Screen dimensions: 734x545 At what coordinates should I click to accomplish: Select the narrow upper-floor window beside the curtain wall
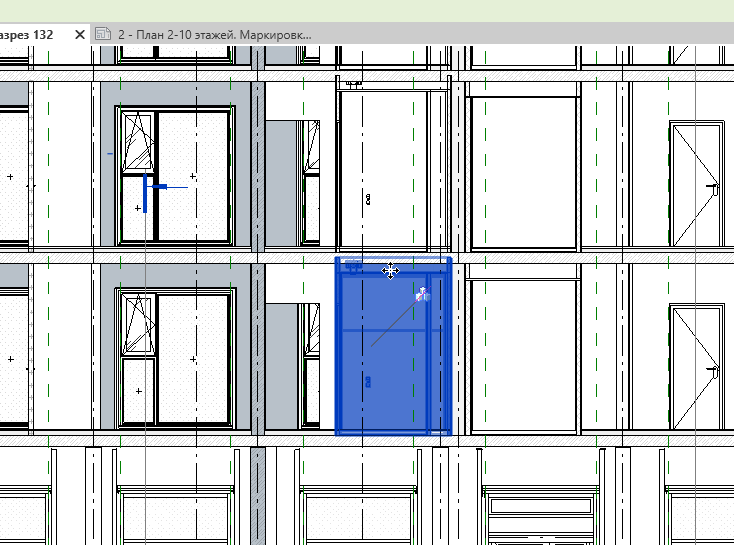click(x=310, y=183)
